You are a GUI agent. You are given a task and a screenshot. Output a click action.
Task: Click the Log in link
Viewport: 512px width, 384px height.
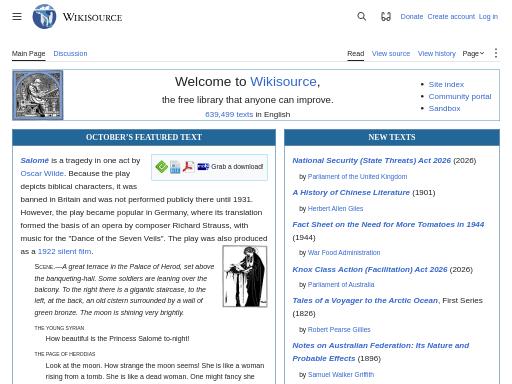click(x=488, y=17)
